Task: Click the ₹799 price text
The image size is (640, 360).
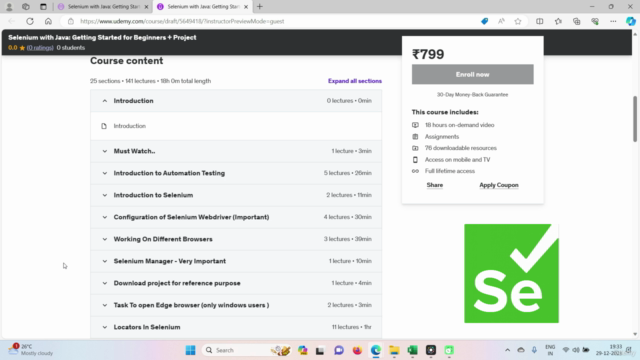Action: tap(428, 54)
